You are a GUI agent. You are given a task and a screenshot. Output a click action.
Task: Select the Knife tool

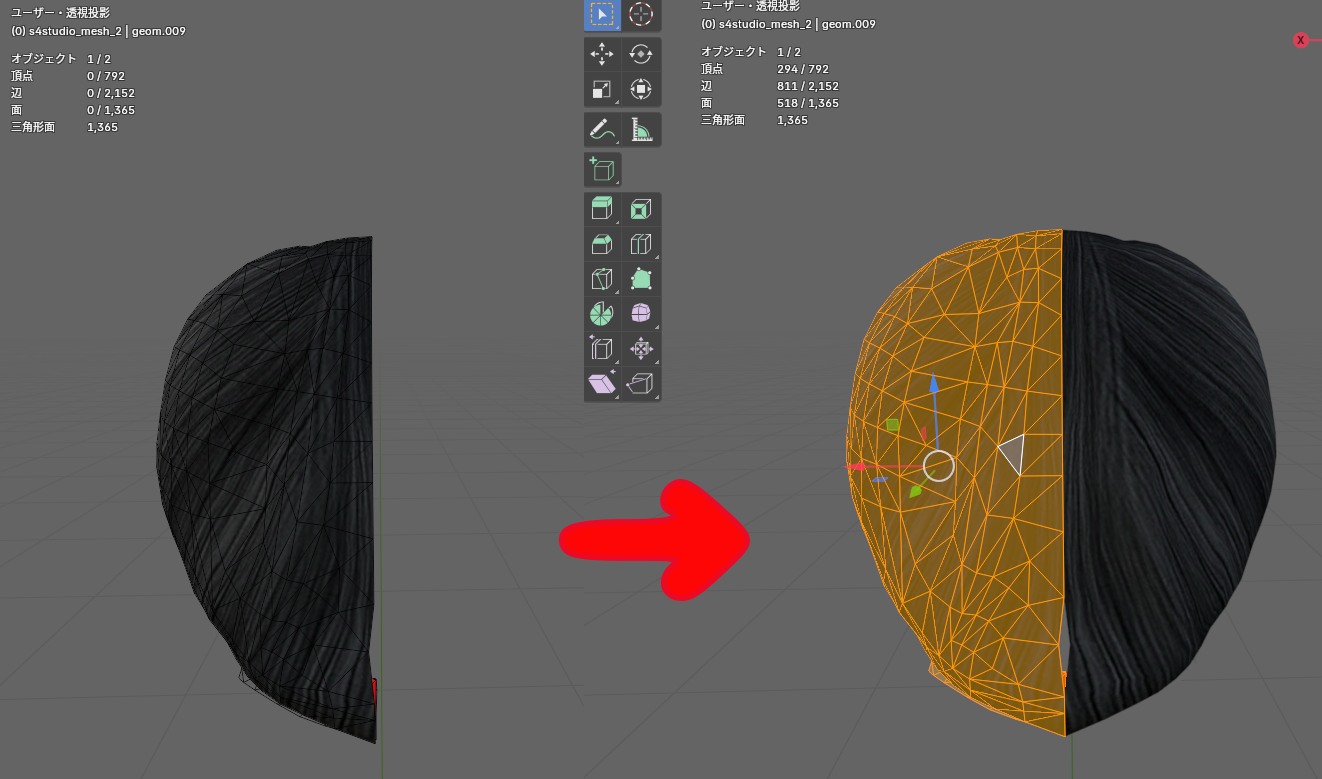pos(602,279)
